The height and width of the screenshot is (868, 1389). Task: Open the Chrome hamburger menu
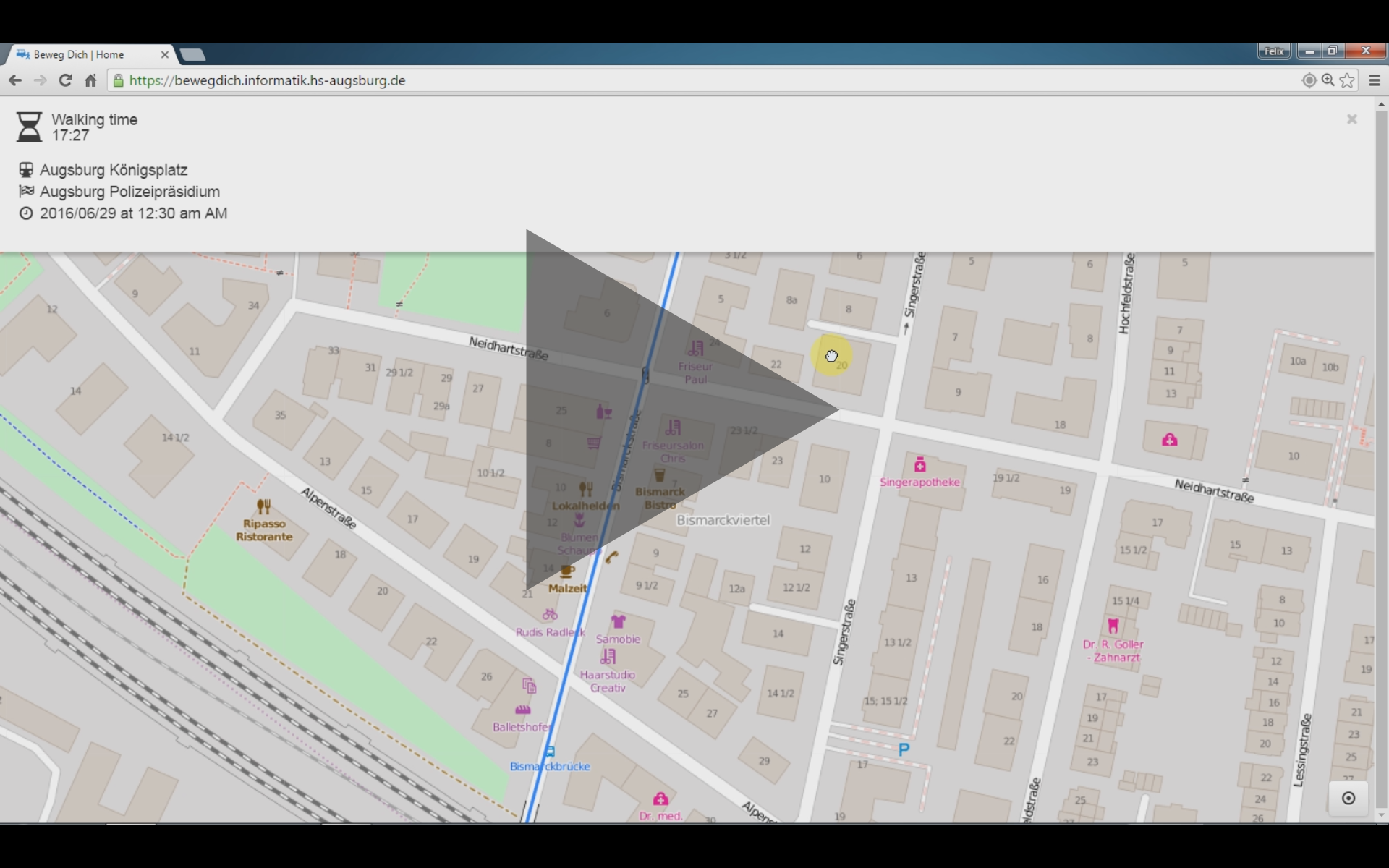[1375, 80]
